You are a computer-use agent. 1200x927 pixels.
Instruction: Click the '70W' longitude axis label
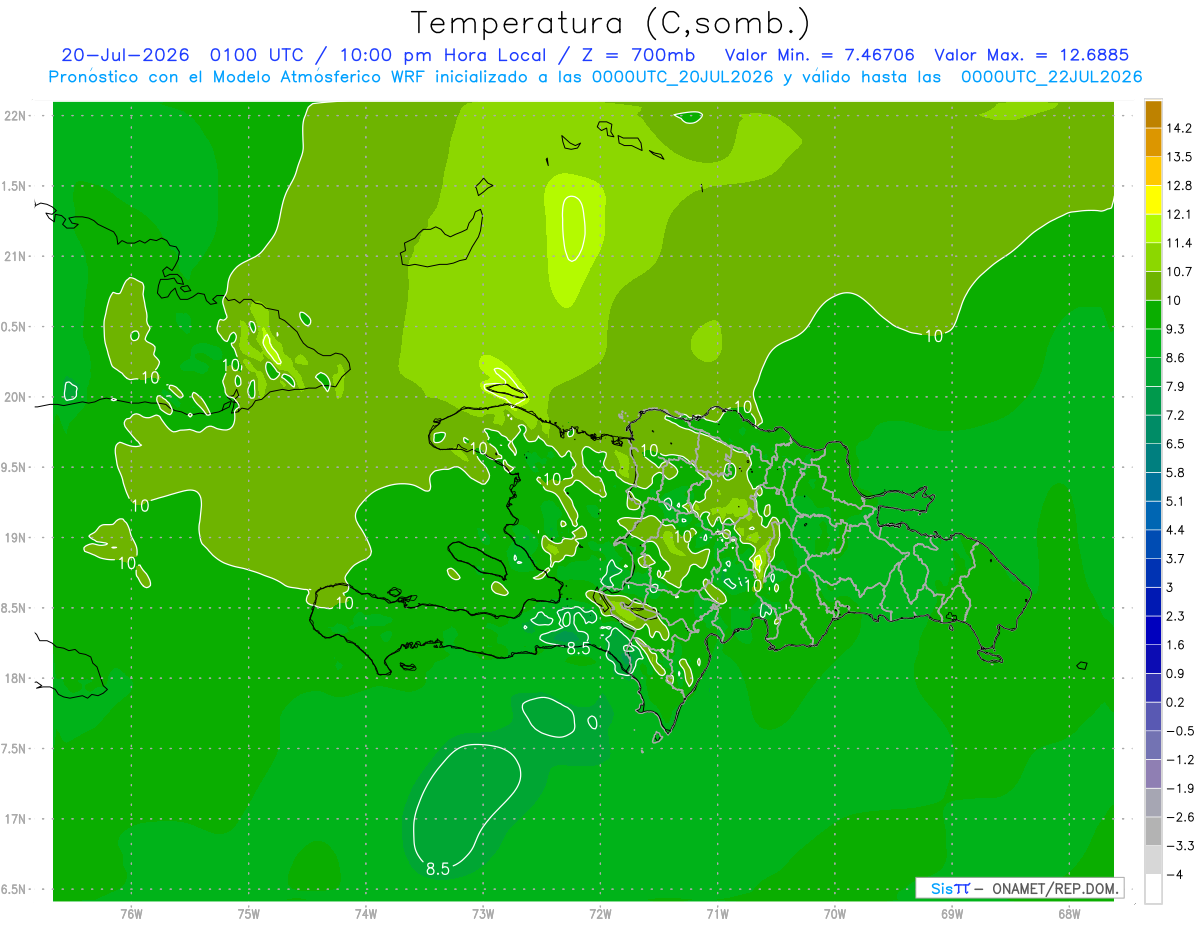(834, 914)
